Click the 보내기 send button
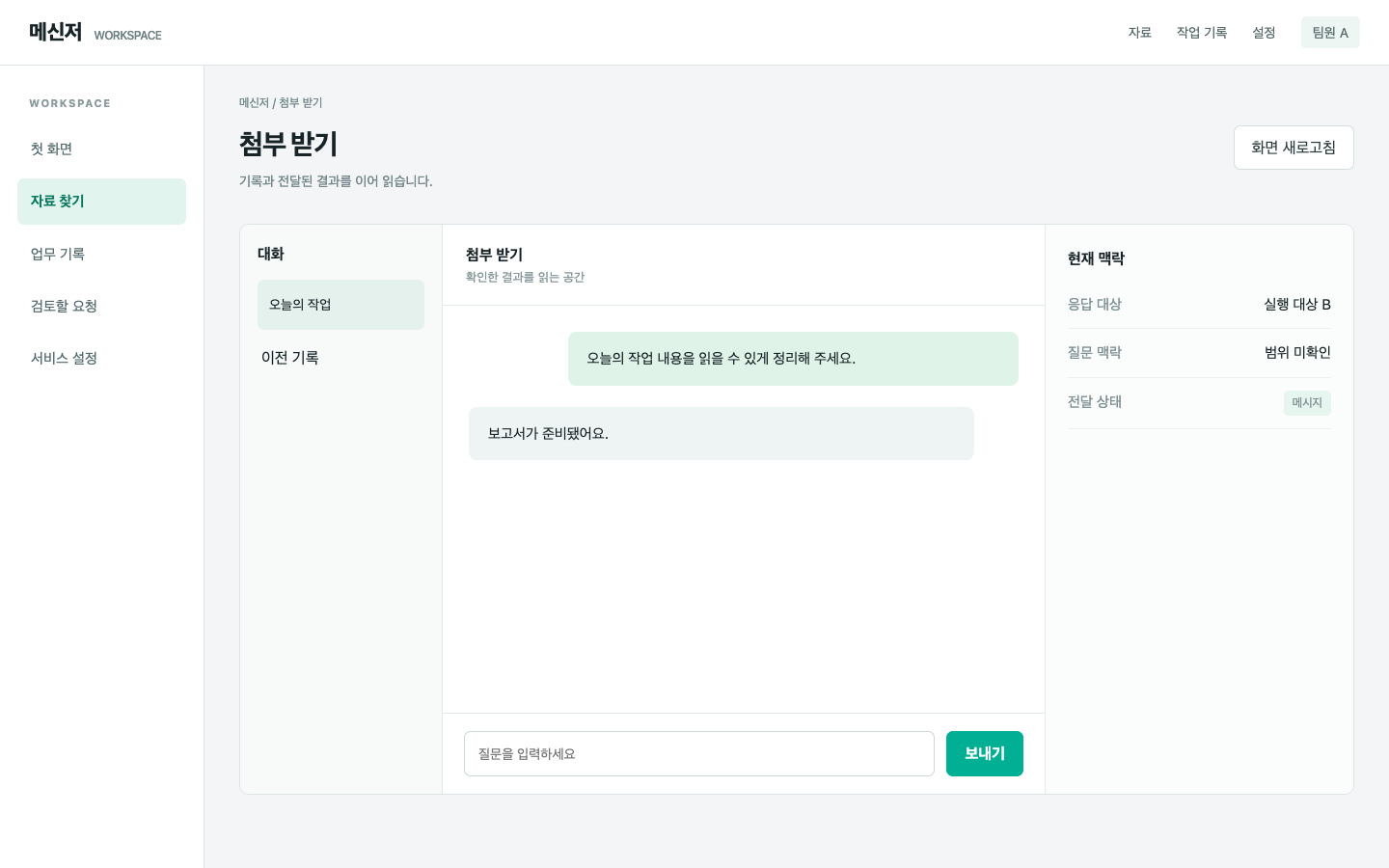Image resolution: width=1389 pixels, height=868 pixels. (x=985, y=754)
